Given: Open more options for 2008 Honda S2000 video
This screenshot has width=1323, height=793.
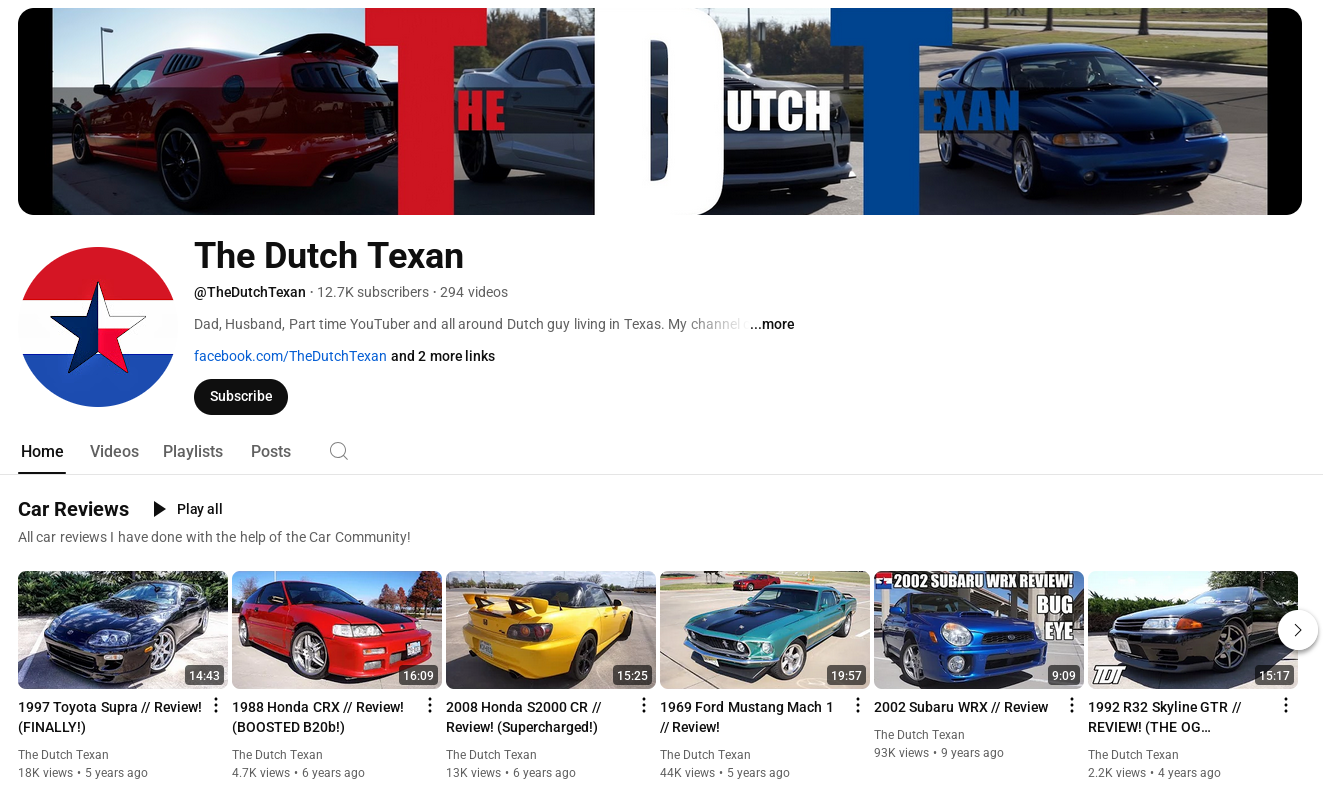Looking at the screenshot, I should point(644,706).
